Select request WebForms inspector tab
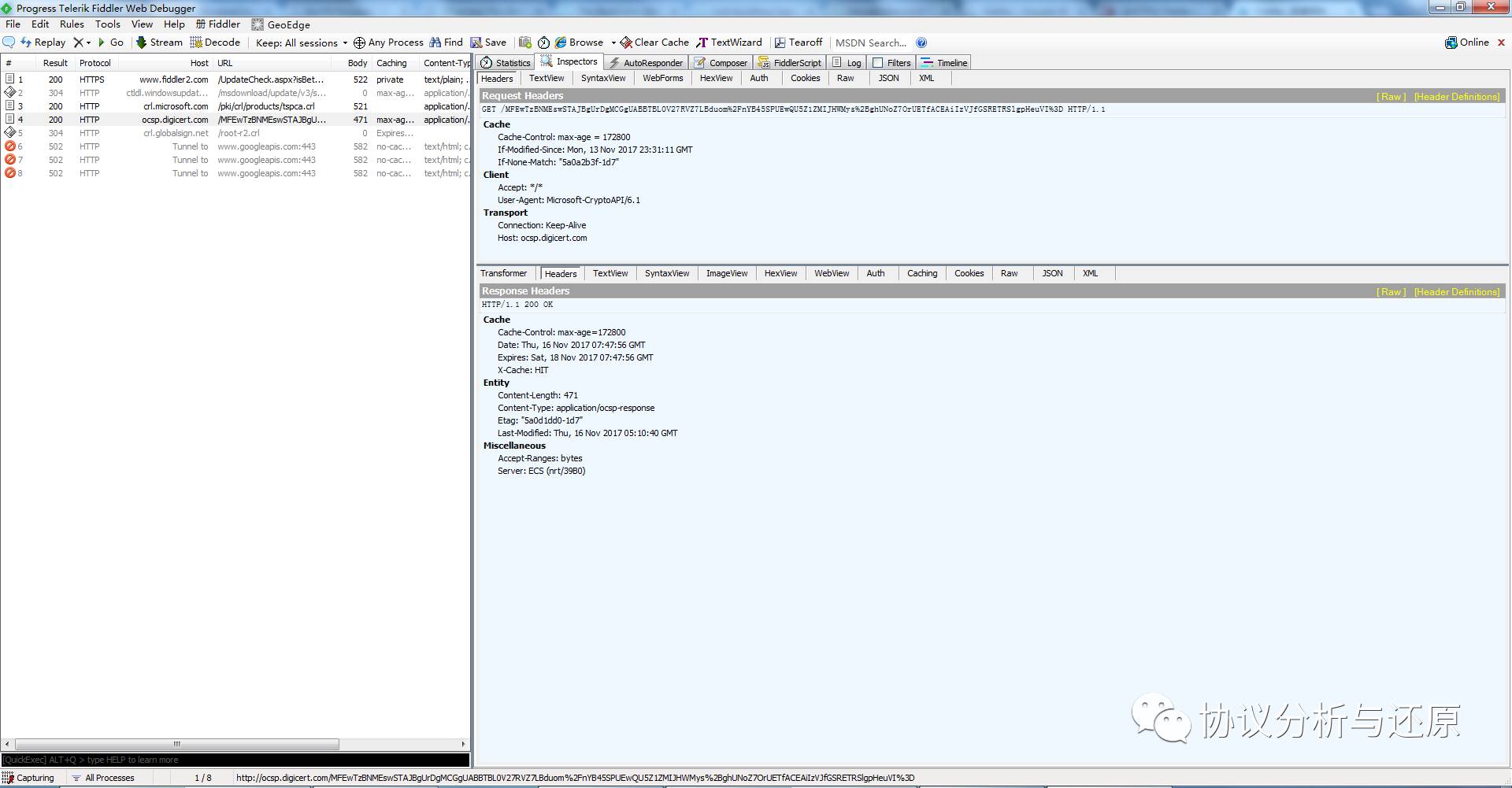 click(x=663, y=78)
